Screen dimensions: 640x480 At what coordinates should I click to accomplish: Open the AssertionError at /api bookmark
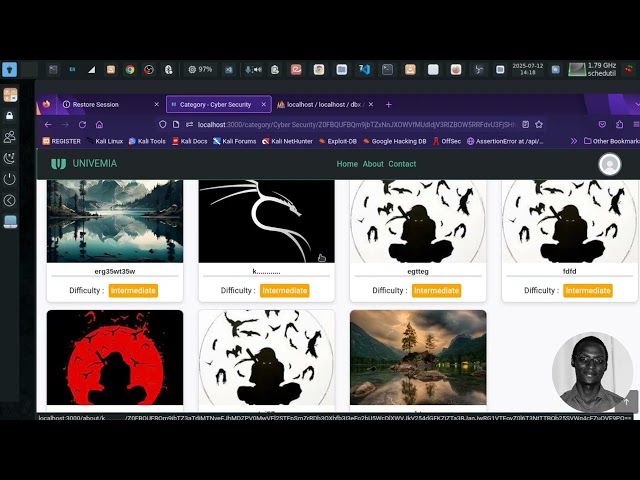[505, 141]
